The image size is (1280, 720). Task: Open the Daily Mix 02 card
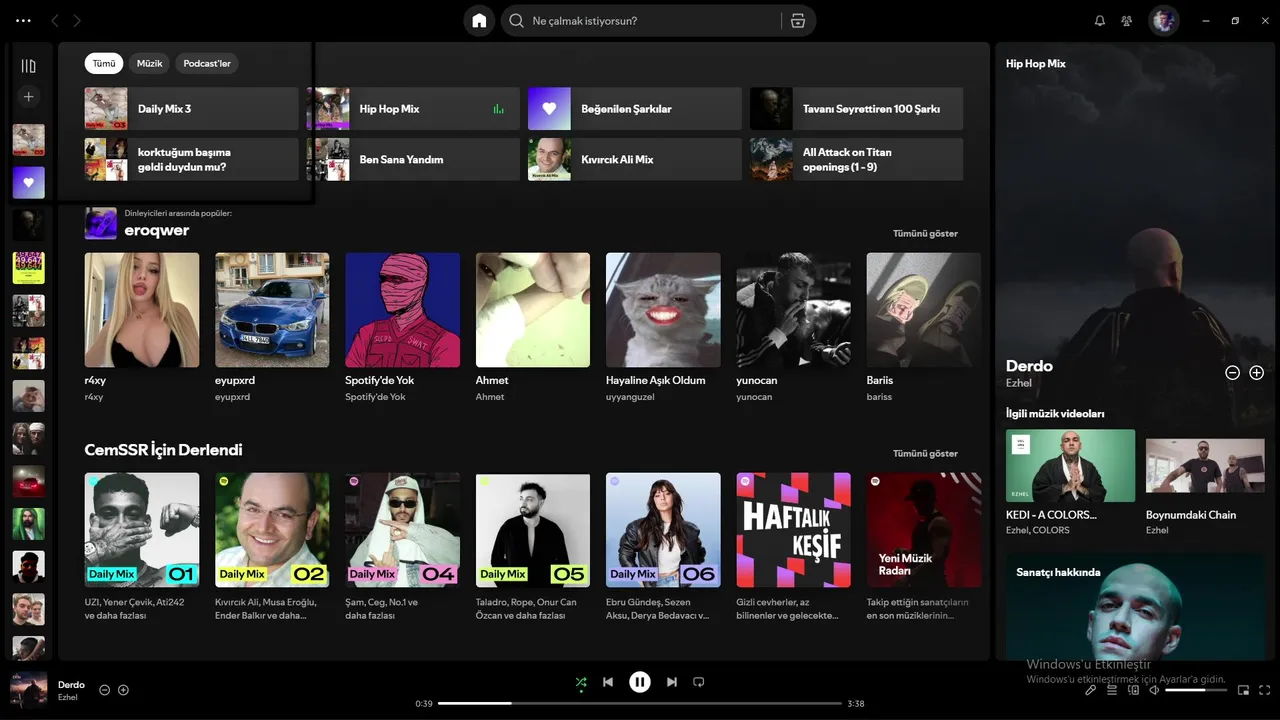tap(272, 547)
